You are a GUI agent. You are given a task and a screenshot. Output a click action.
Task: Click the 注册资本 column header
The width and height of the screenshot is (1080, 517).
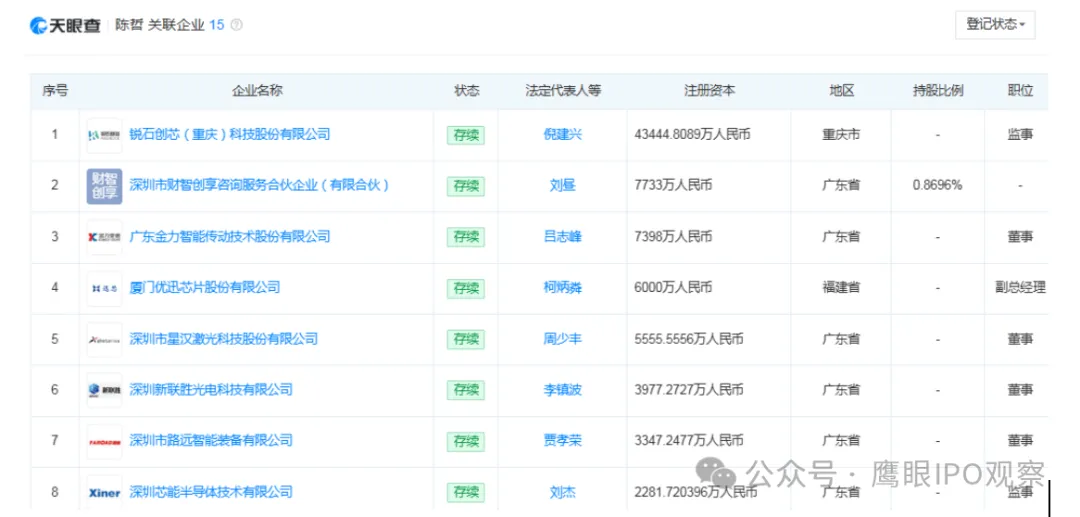click(709, 90)
